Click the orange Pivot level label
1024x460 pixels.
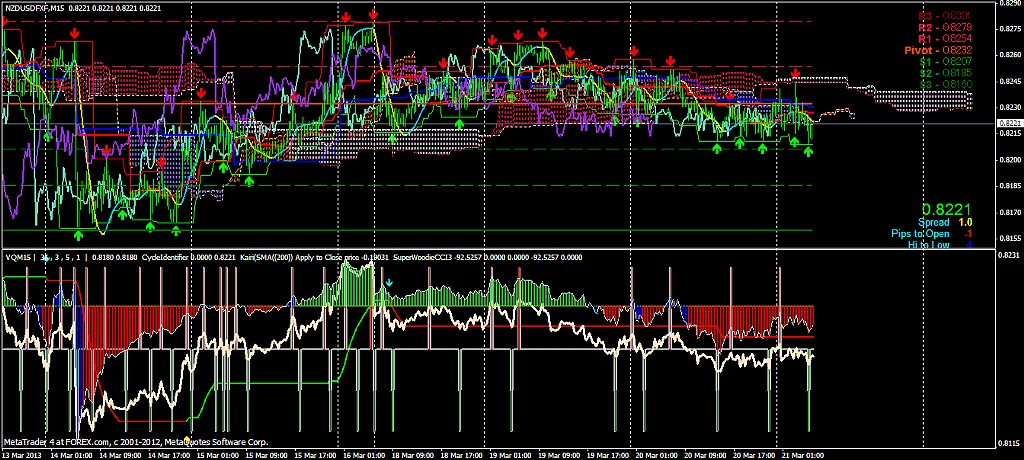click(x=944, y=48)
